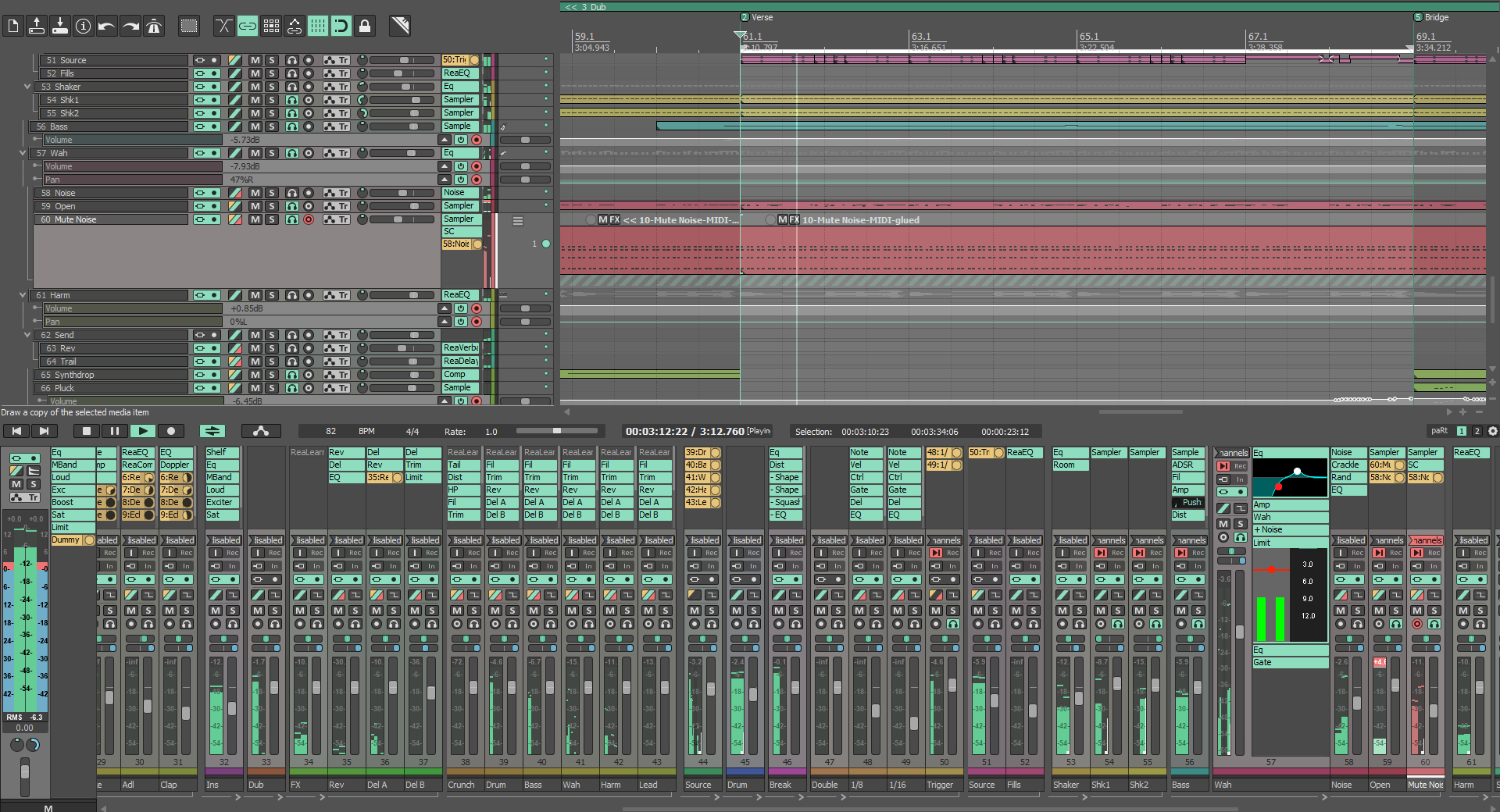Screen dimensions: 1500x812
Task: Switch to screenset tab 1
Action: click(x=1462, y=431)
